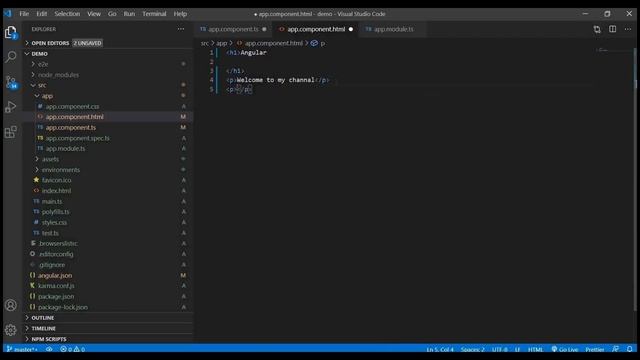640x360 pixels.
Task: Collapse the DEMO folder section
Action: pyautogui.click(x=108, y=53)
